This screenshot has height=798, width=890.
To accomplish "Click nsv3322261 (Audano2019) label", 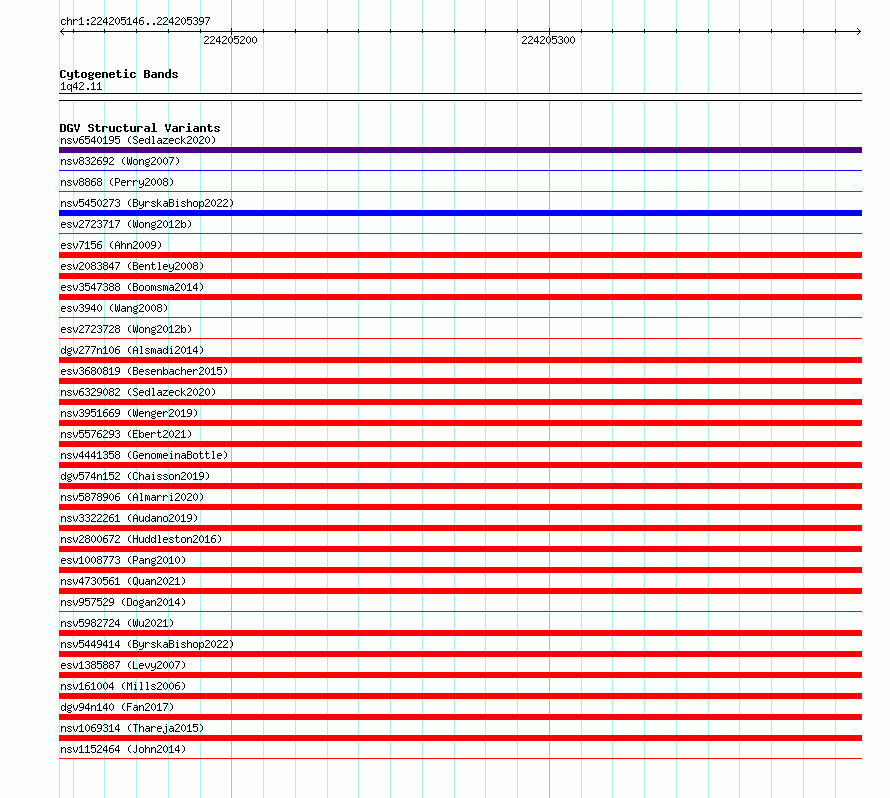I will pyautogui.click(x=129, y=518).
